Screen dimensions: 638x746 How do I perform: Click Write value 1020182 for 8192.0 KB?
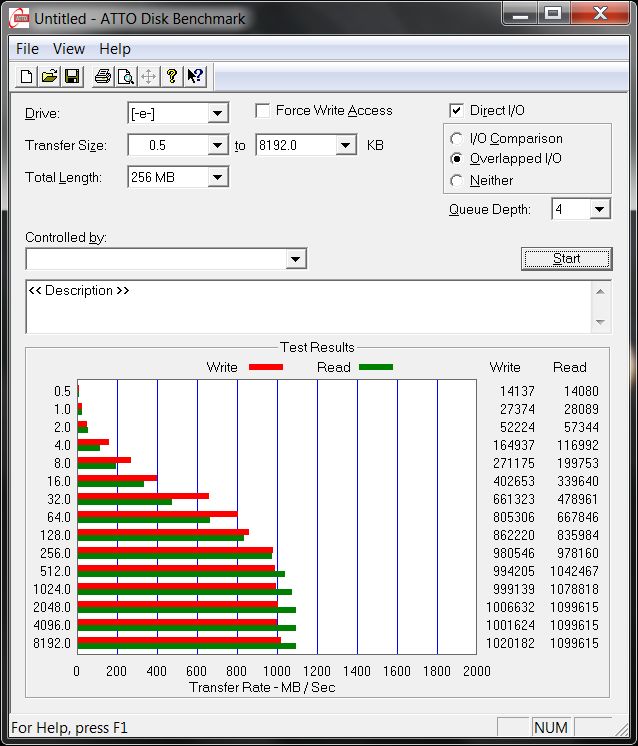[x=510, y=643]
